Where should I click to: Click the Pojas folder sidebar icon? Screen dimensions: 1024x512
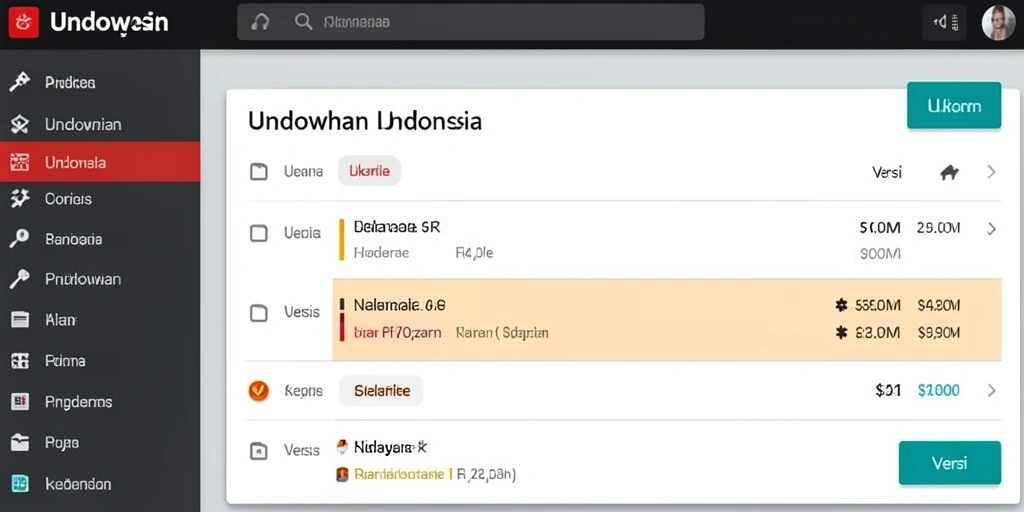tap(20, 443)
